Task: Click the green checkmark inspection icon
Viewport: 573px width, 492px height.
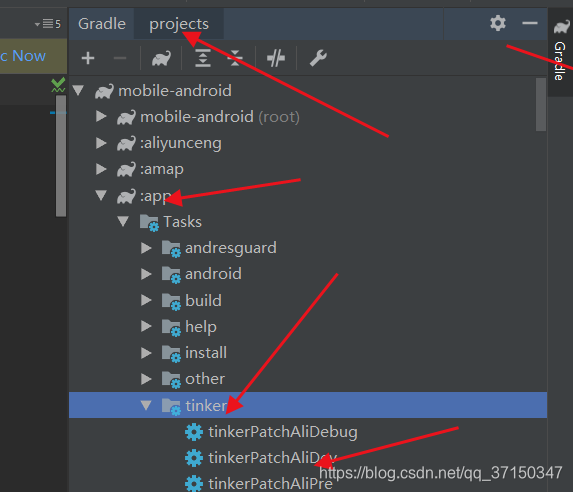Action: pos(58,85)
